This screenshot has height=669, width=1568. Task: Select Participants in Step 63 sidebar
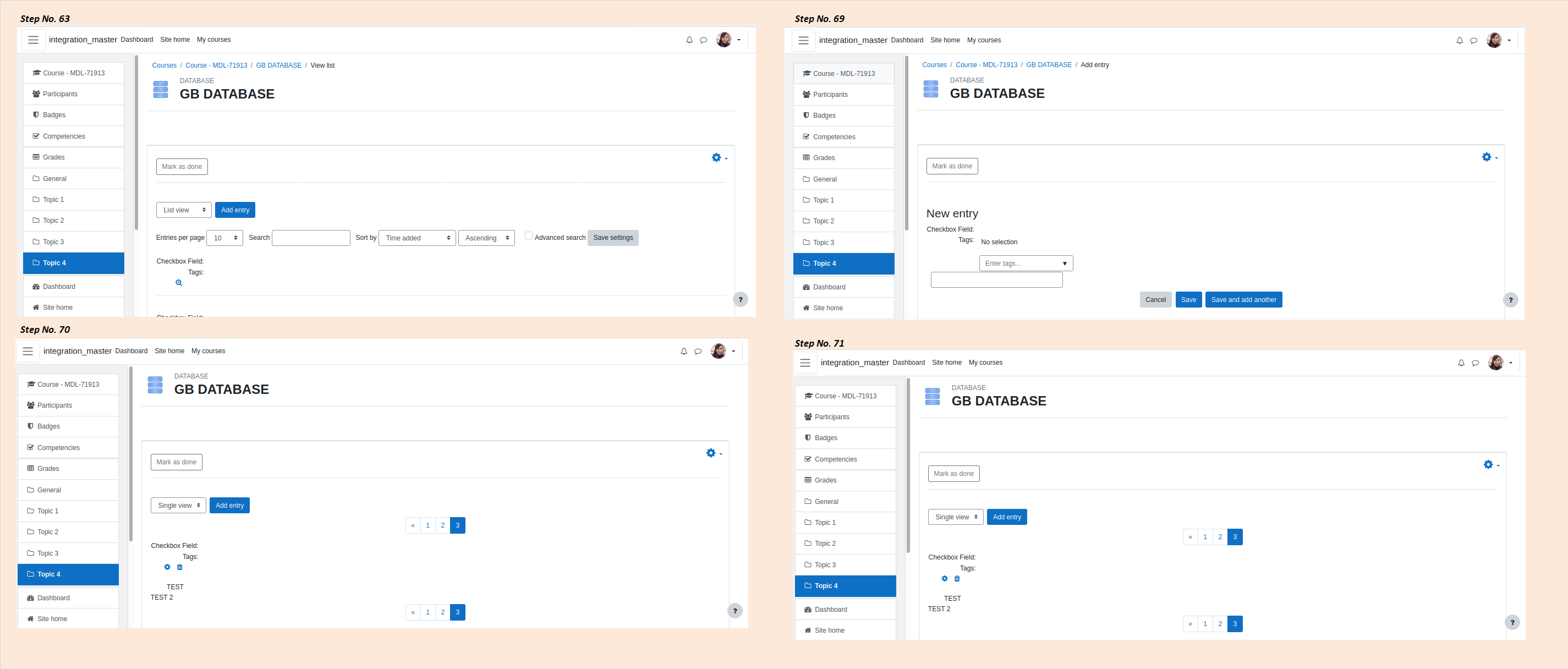pos(74,95)
